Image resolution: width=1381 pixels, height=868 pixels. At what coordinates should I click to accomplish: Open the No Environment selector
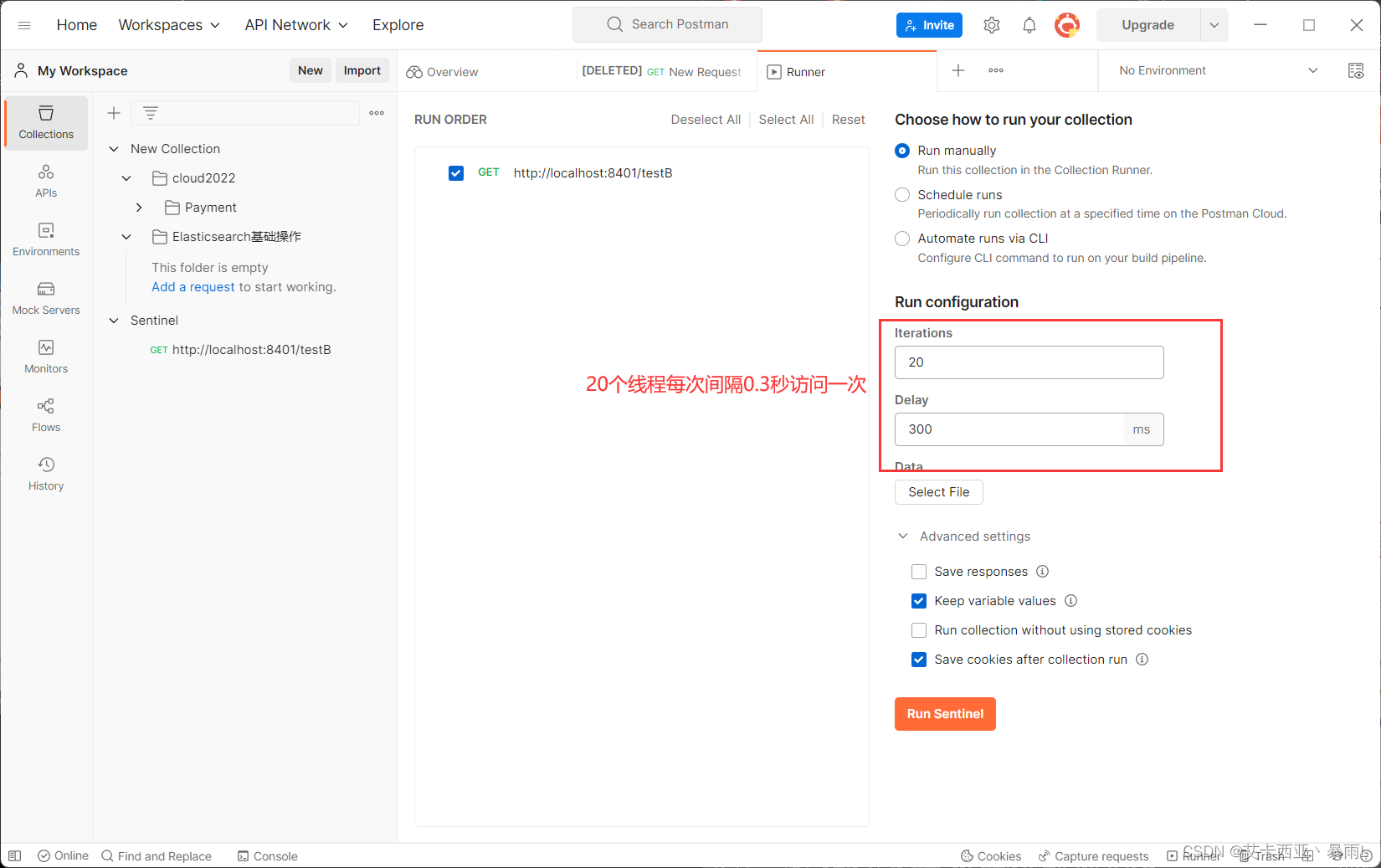(x=1219, y=71)
